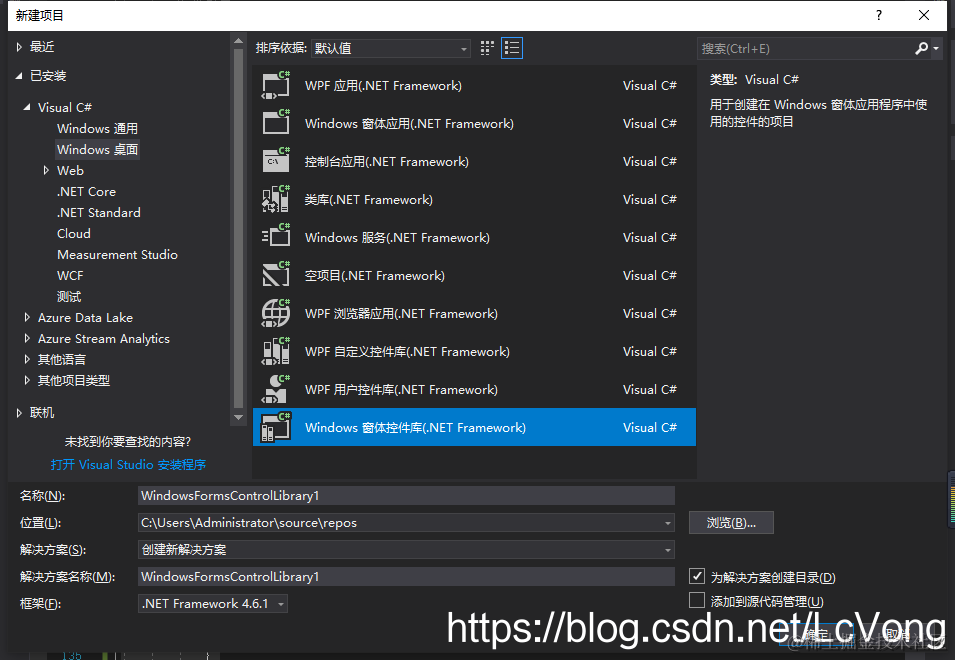The image size is (955, 660).
Task: Click the Class Library (类库) template icon
Action: point(276,199)
